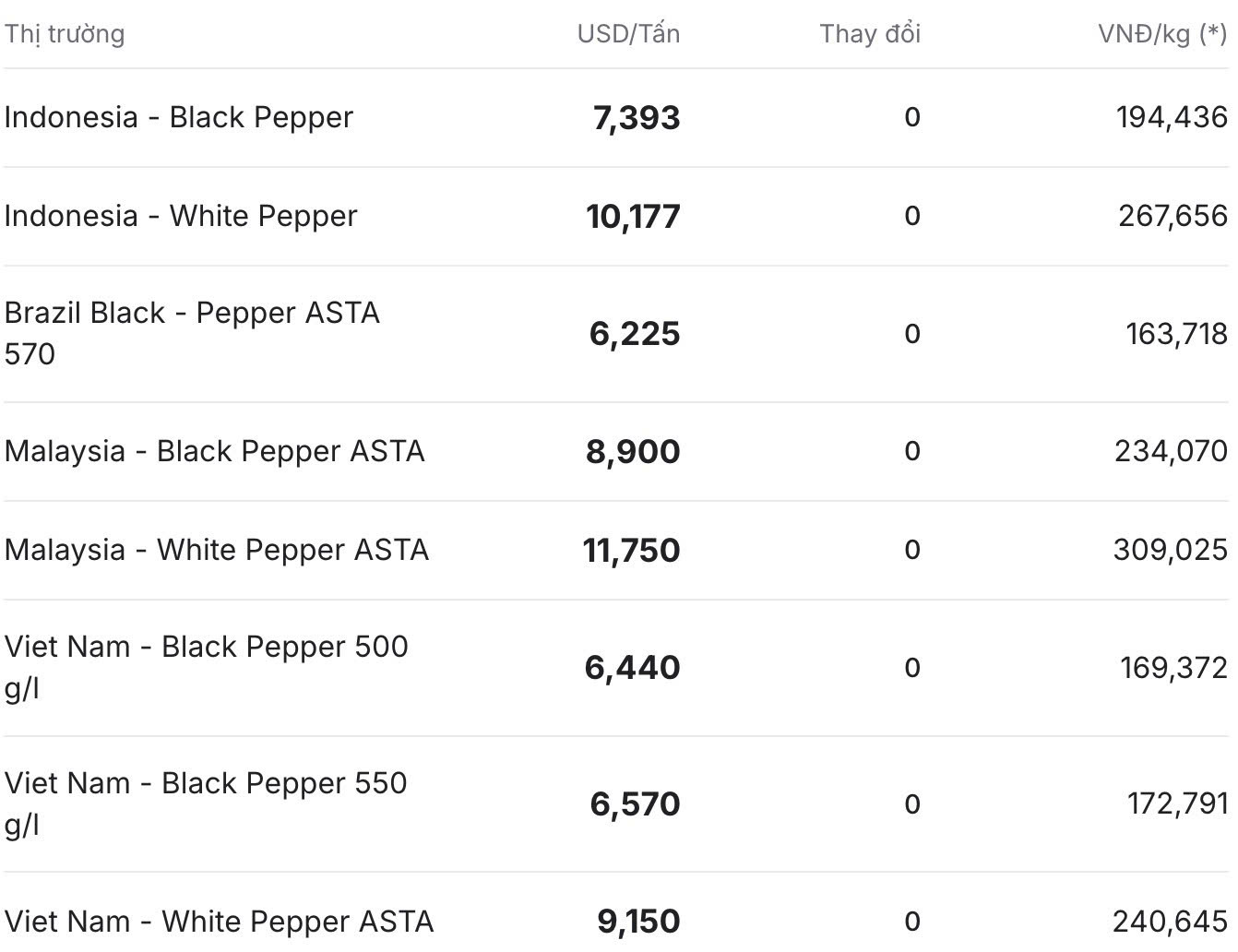
Task: Click the 6,225 Brazil price value
Action: [x=635, y=334]
